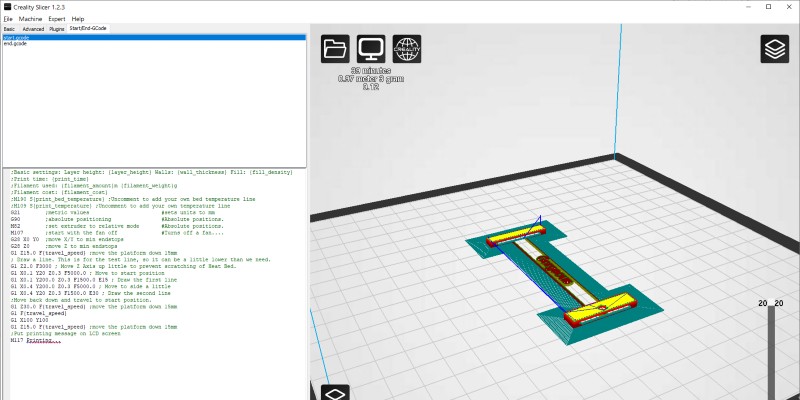Select end.gcode in the list

click(x=154, y=43)
